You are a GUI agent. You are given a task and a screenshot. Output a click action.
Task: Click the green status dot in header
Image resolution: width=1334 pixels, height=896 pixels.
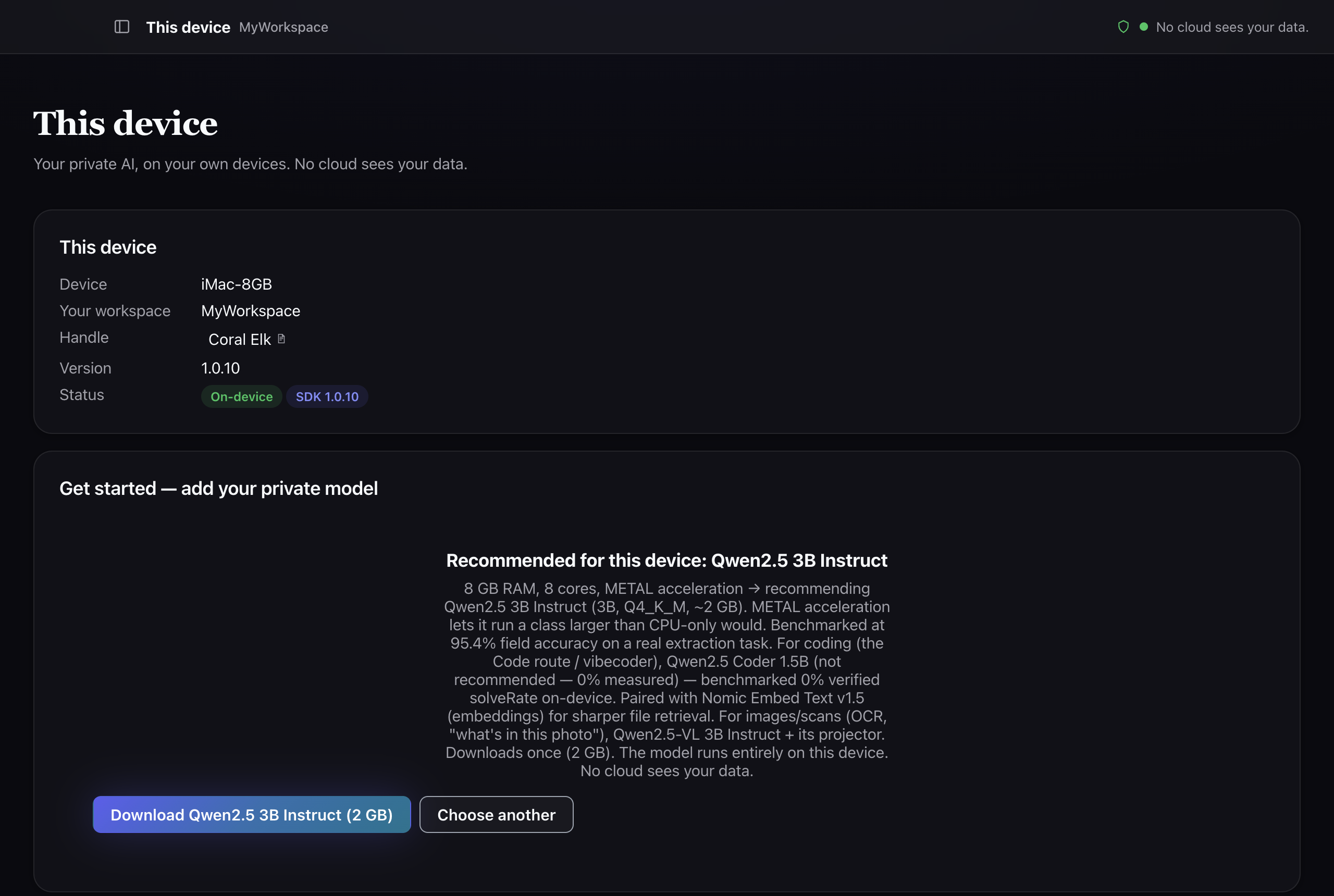click(1144, 27)
